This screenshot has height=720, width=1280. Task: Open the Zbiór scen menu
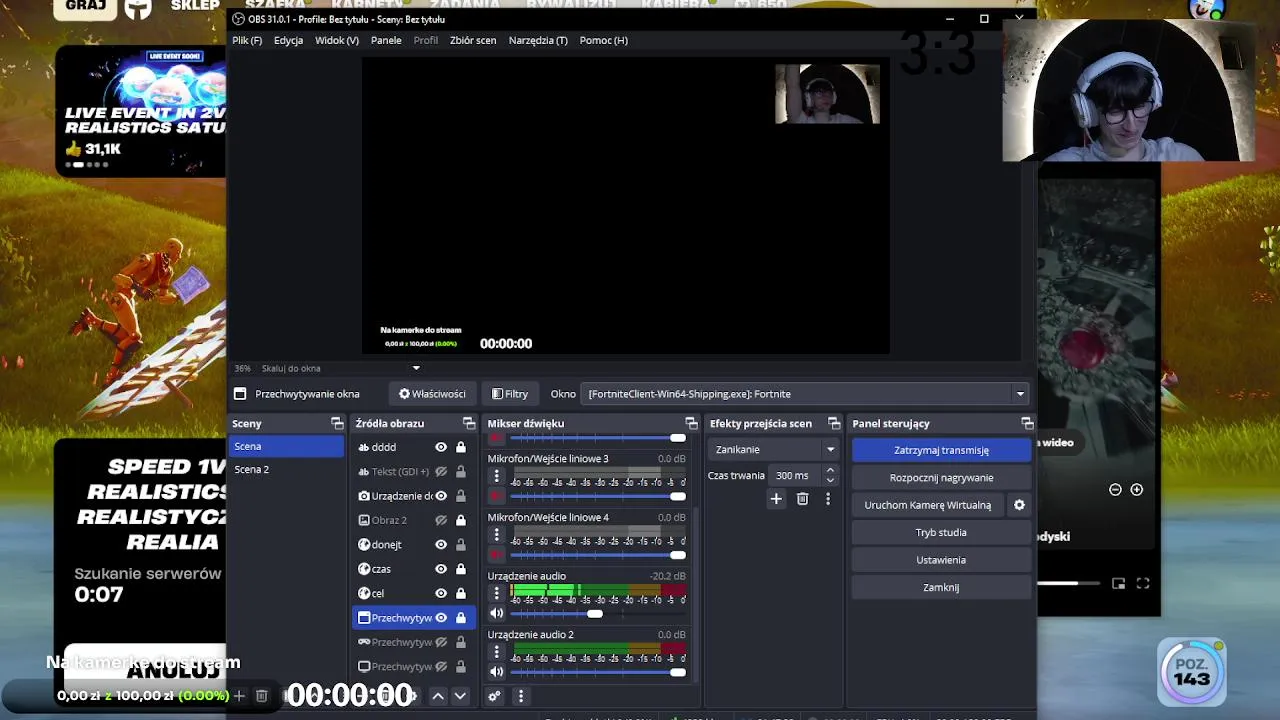pos(473,40)
